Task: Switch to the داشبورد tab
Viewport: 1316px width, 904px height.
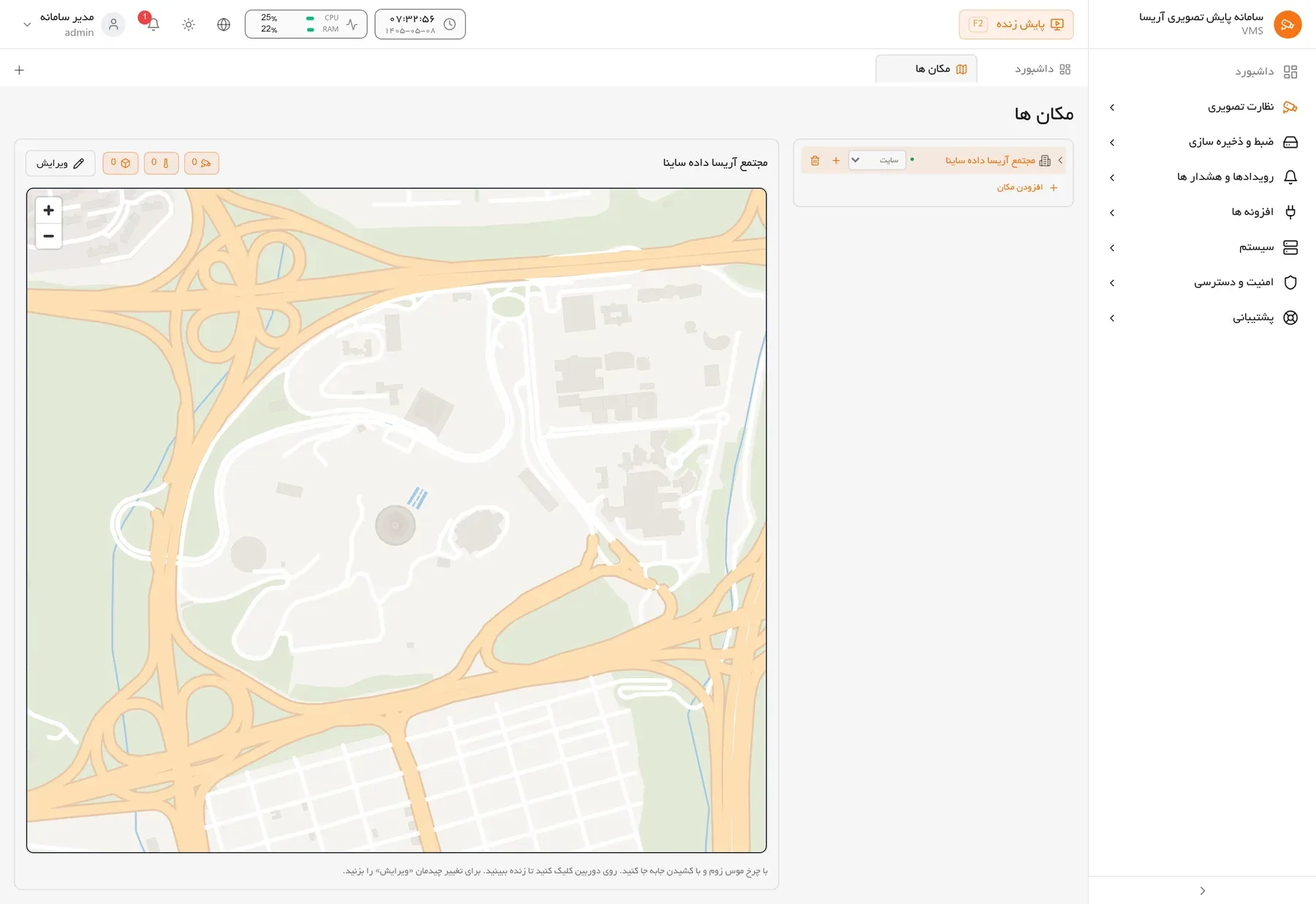Action: pos(1043,69)
